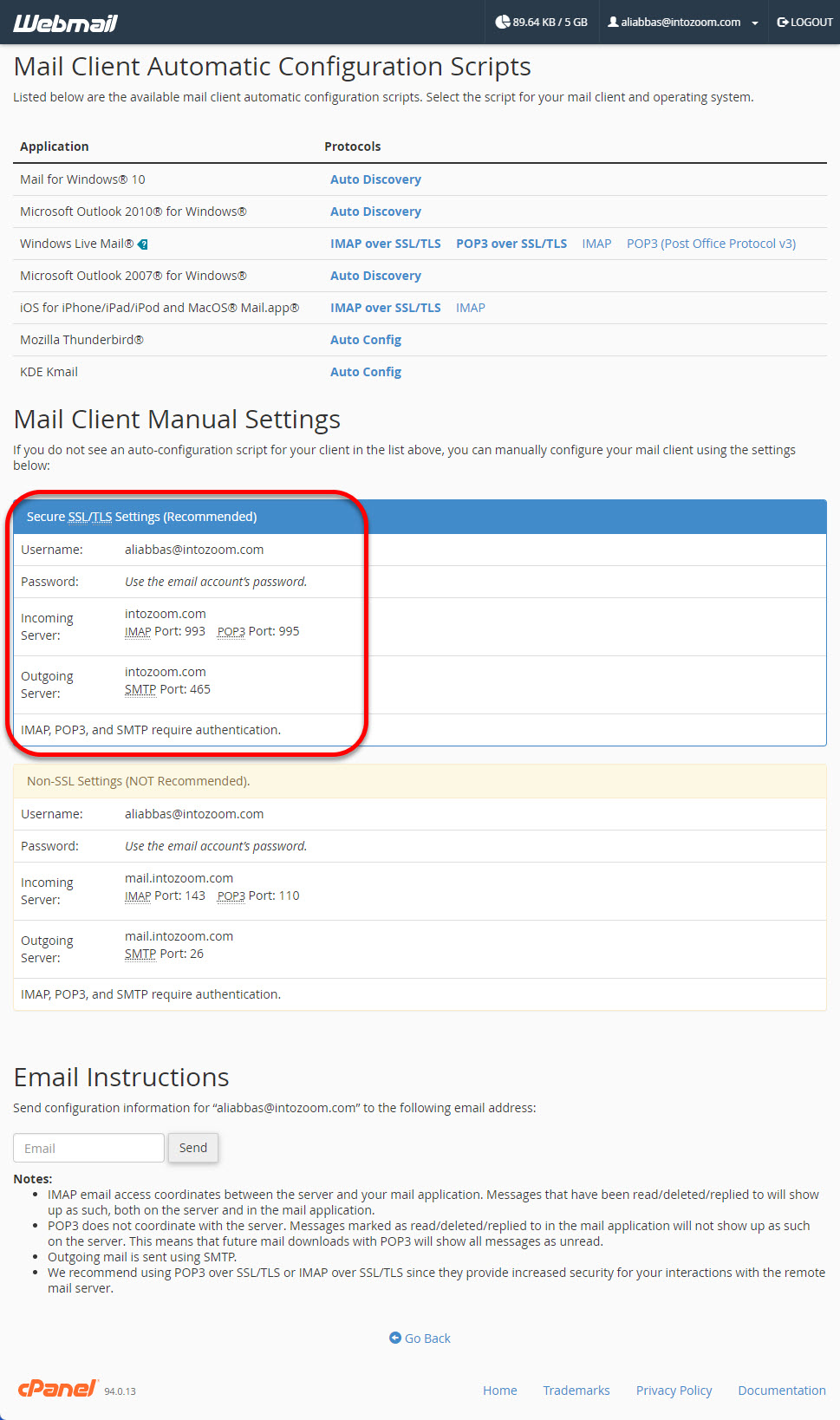Image resolution: width=840 pixels, height=1420 pixels.
Task: Open the Trademarks footer link
Action: pyautogui.click(x=576, y=1391)
